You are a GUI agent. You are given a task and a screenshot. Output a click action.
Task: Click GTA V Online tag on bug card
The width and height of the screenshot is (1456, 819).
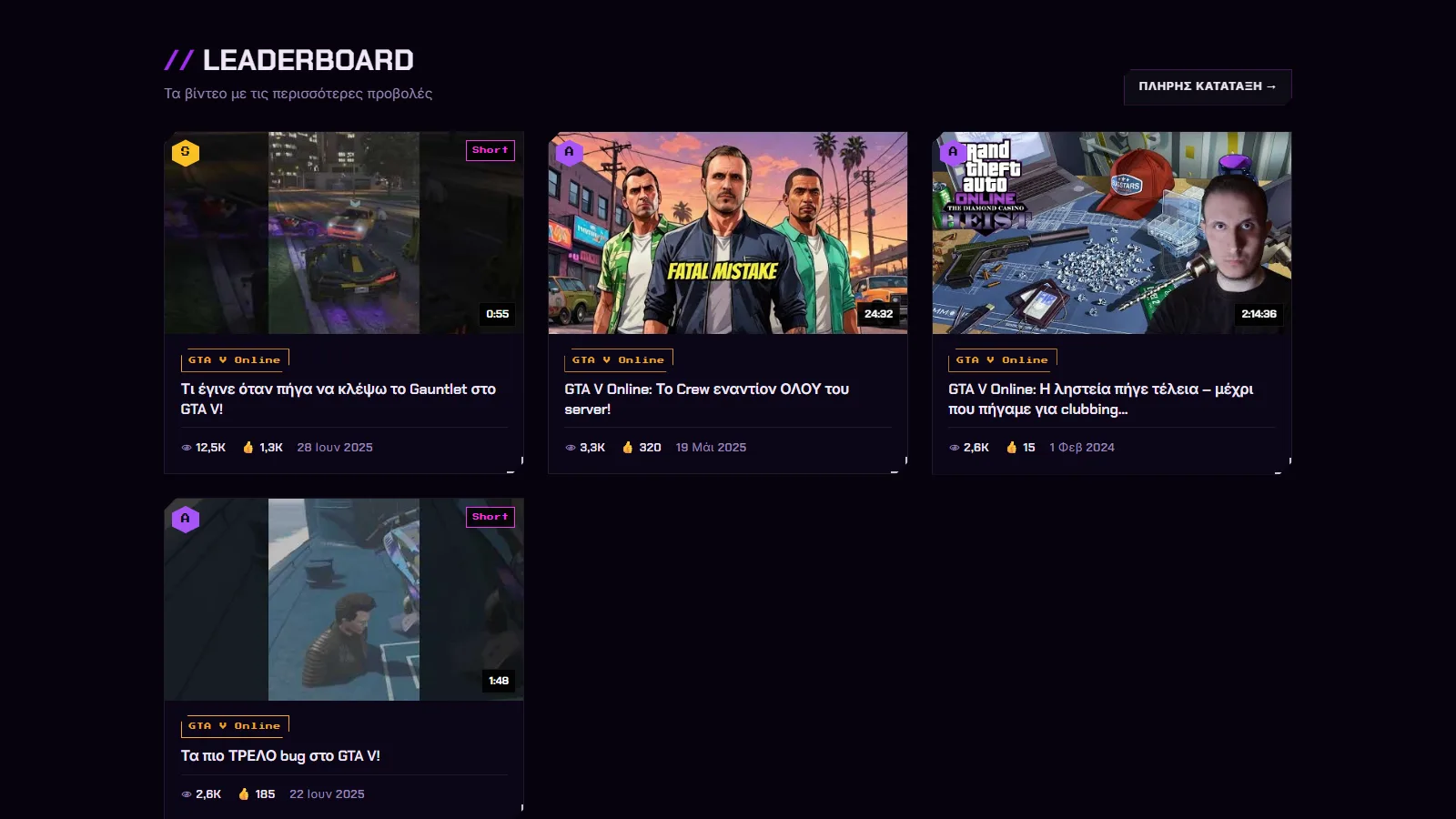[x=235, y=726]
